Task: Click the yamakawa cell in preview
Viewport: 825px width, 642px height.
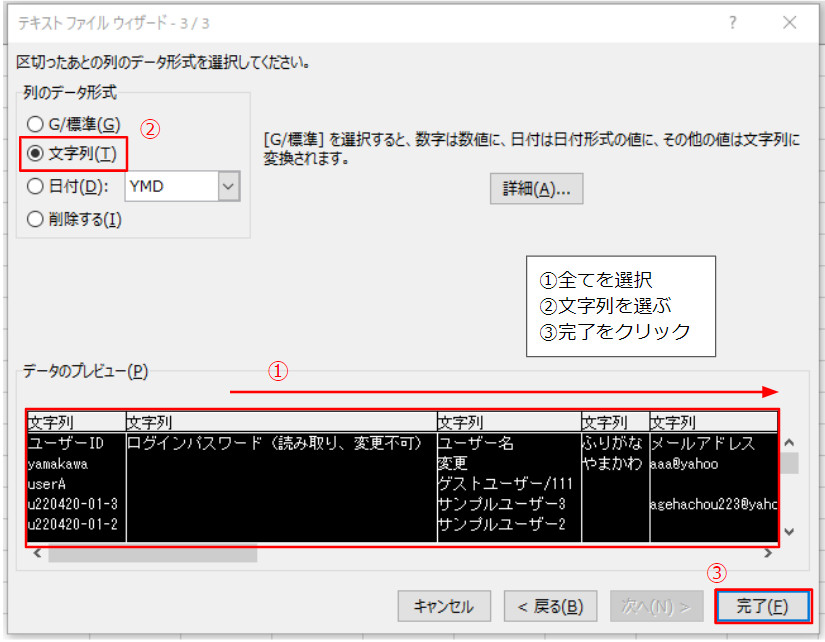Action: pyautogui.click(x=58, y=464)
